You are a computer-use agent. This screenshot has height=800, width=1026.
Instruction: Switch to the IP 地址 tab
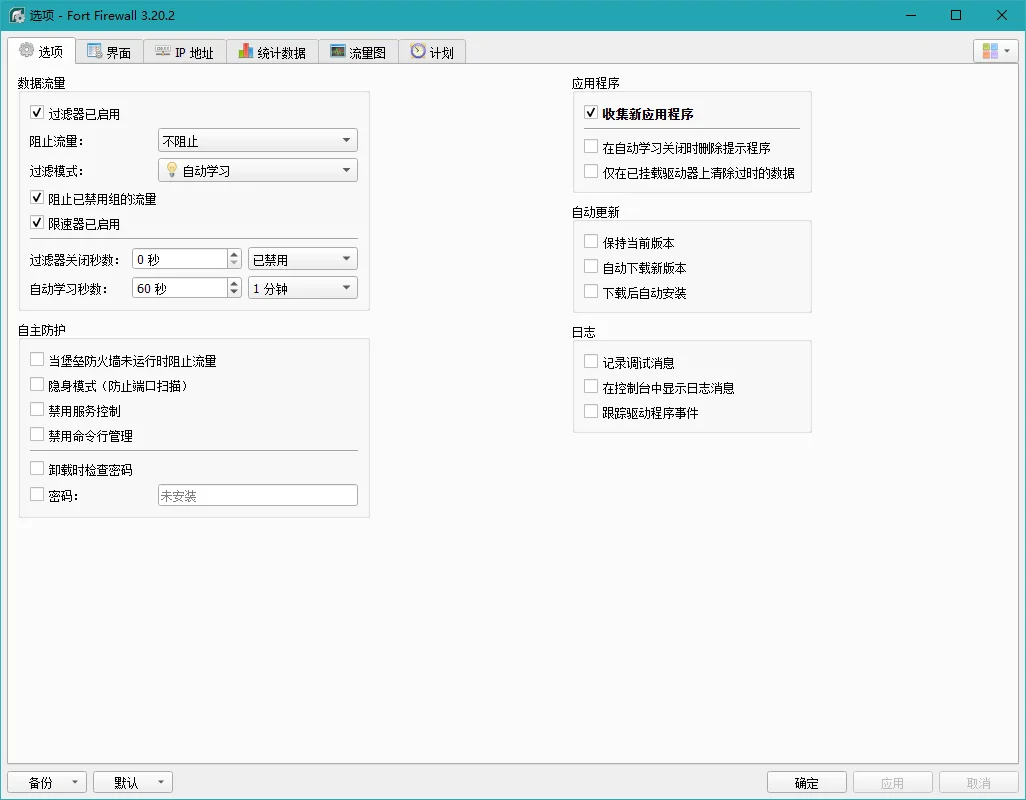(x=185, y=52)
